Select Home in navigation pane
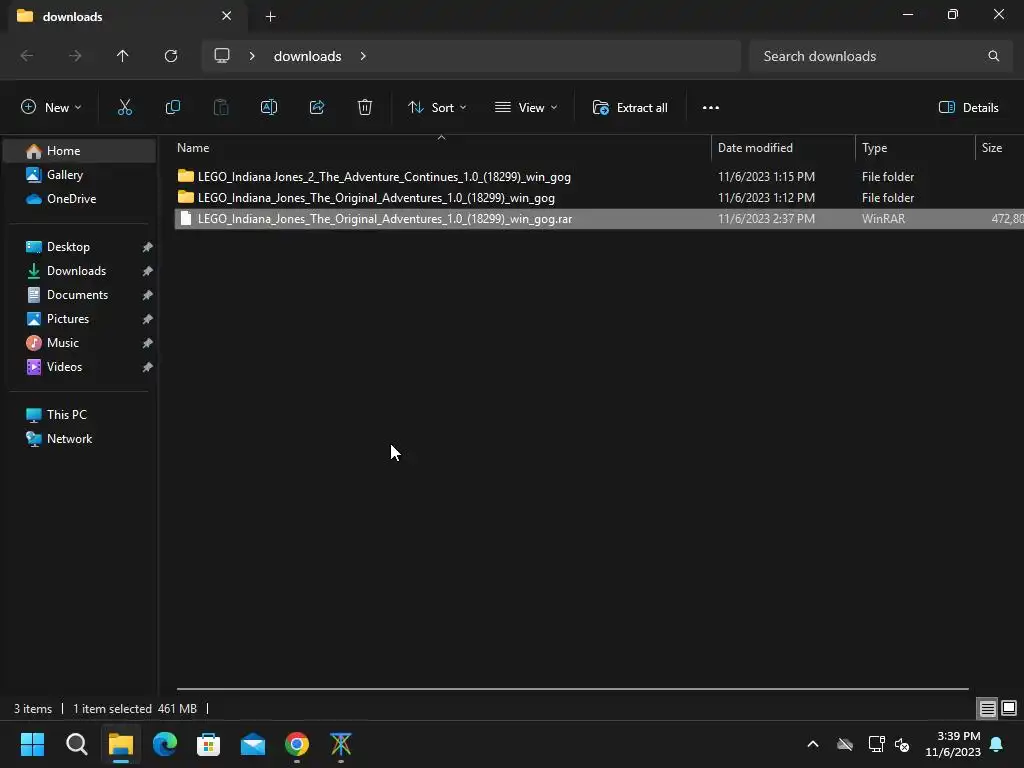Viewport: 1024px width, 768px height. (80, 151)
